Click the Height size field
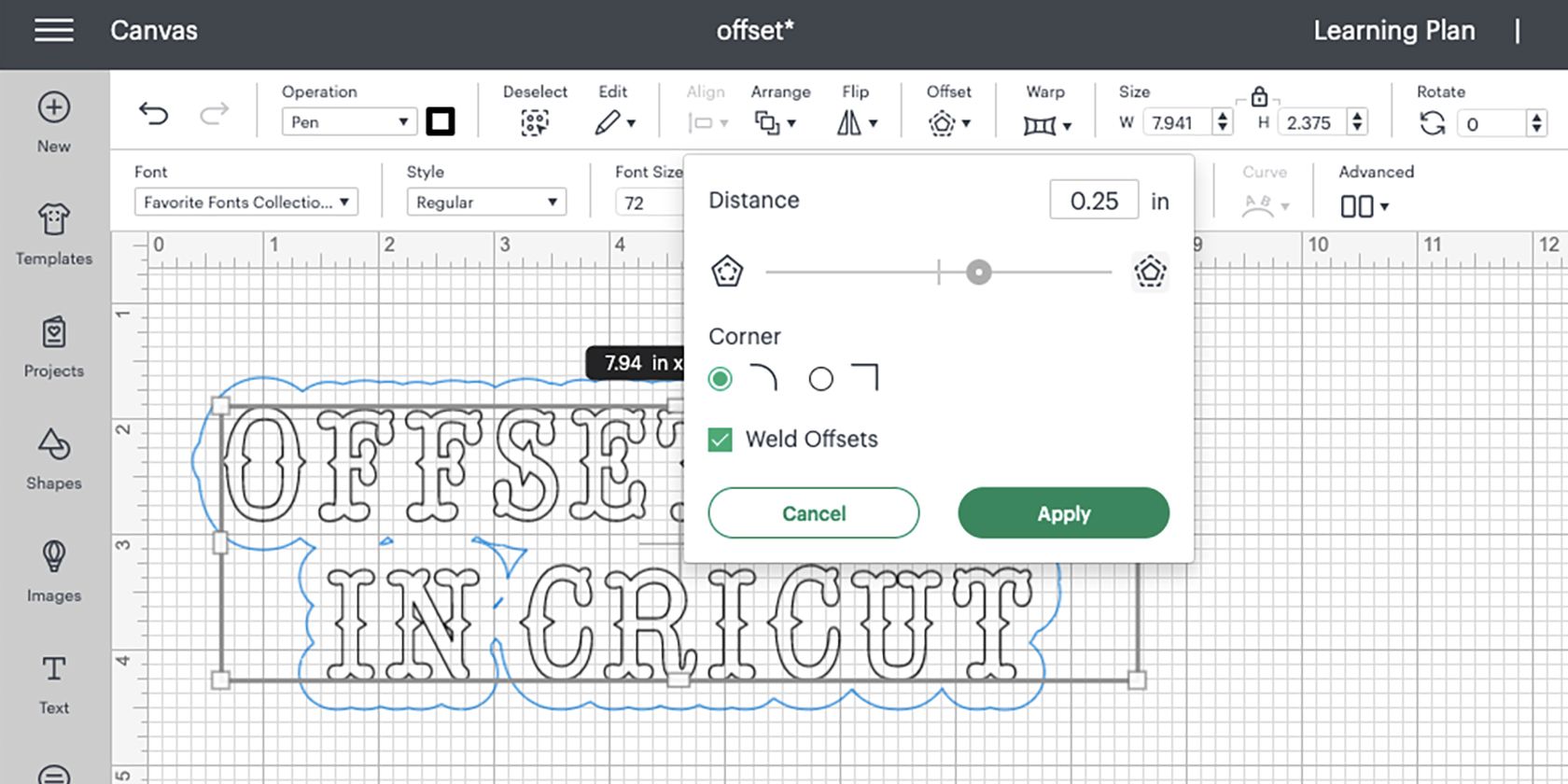 tap(1312, 122)
